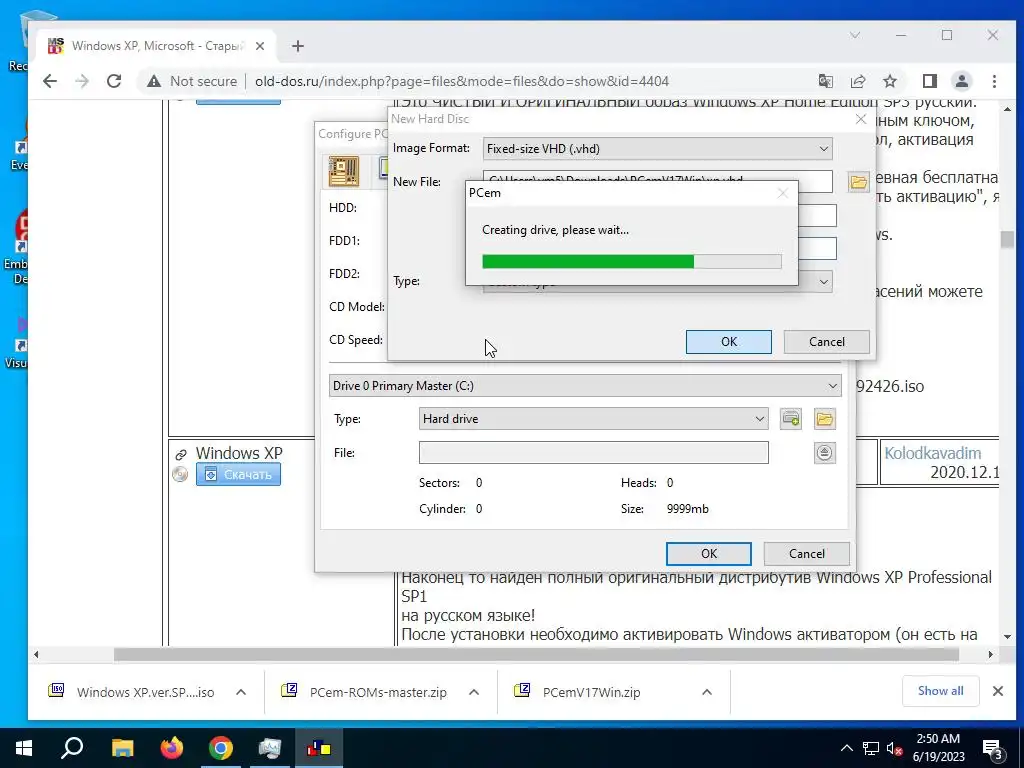The height and width of the screenshot is (768, 1024).
Task: Open Chrome profile avatar
Action: coord(961,81)
